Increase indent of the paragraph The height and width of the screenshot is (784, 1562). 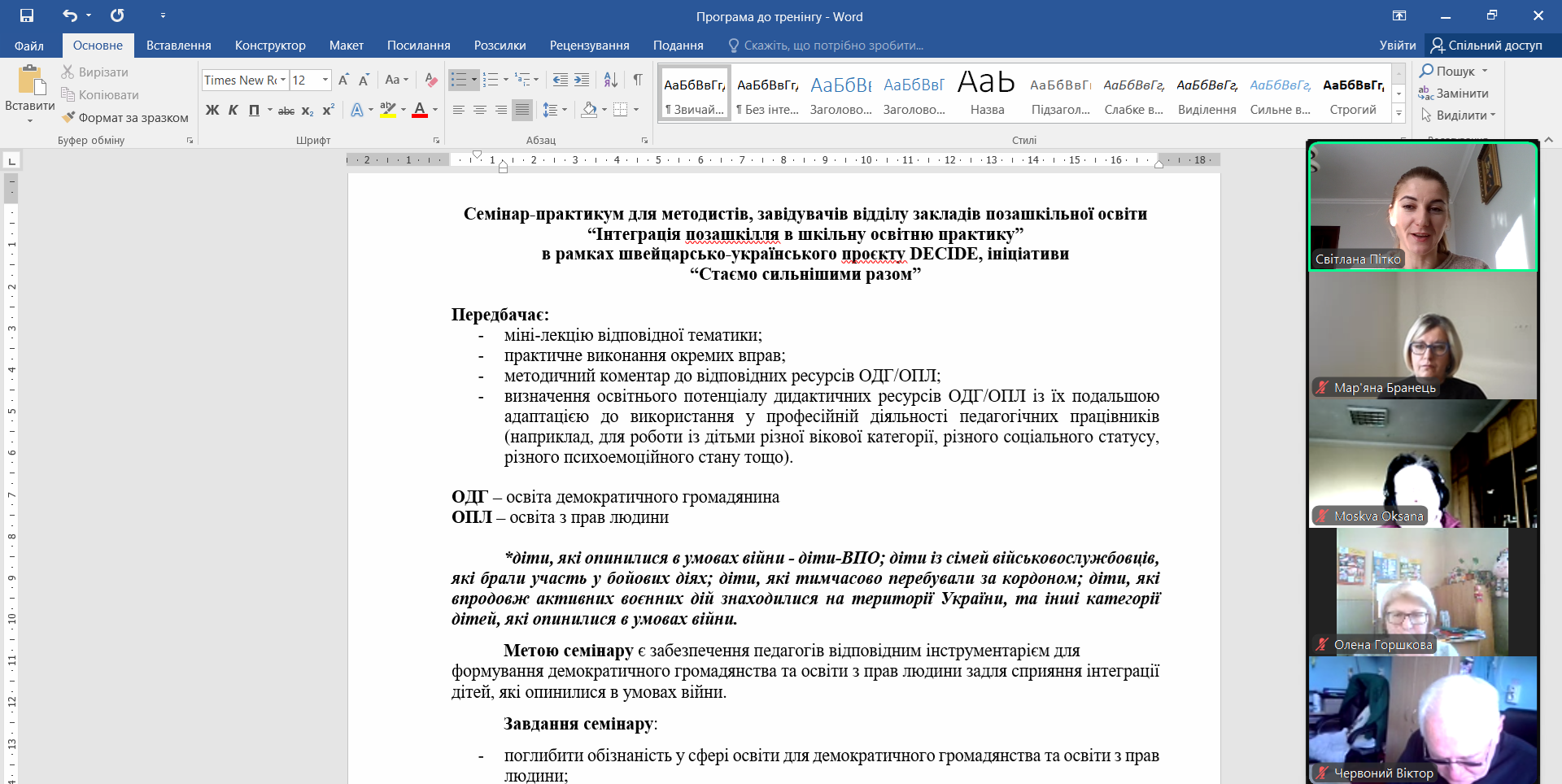pos(582,80)
